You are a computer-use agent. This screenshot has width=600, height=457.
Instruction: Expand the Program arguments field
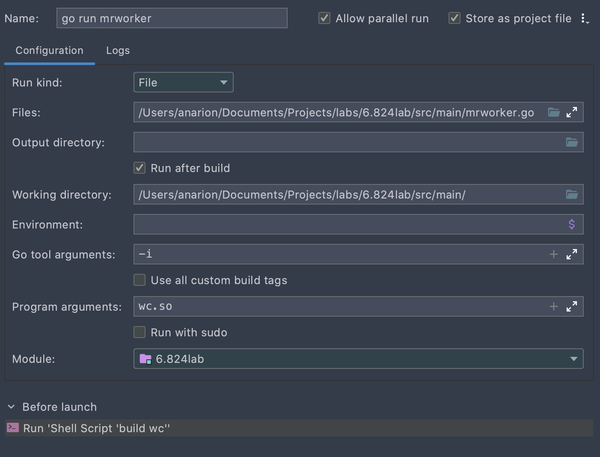(572, 307)
